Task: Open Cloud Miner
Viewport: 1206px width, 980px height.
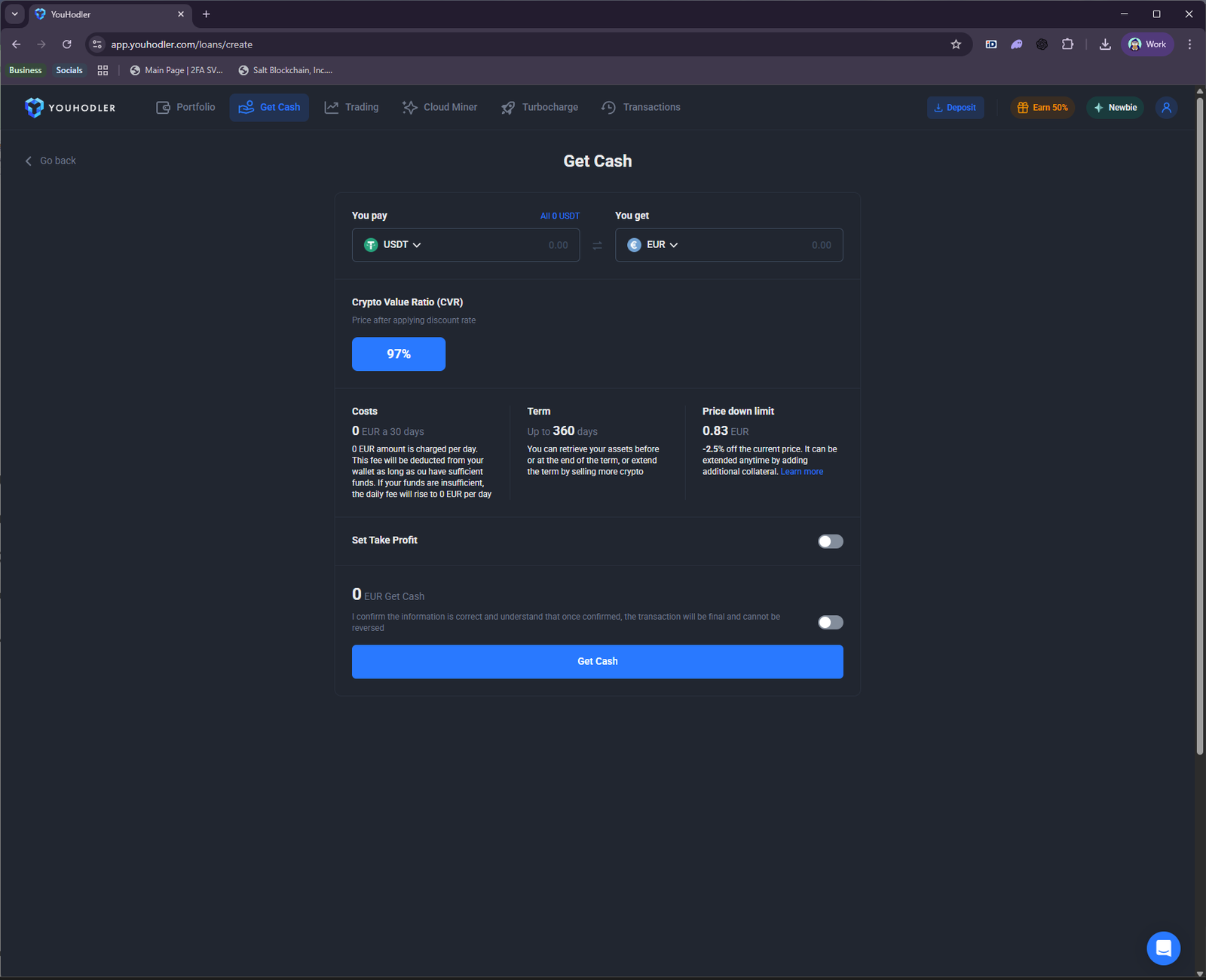Action: (x=439, y=107)
